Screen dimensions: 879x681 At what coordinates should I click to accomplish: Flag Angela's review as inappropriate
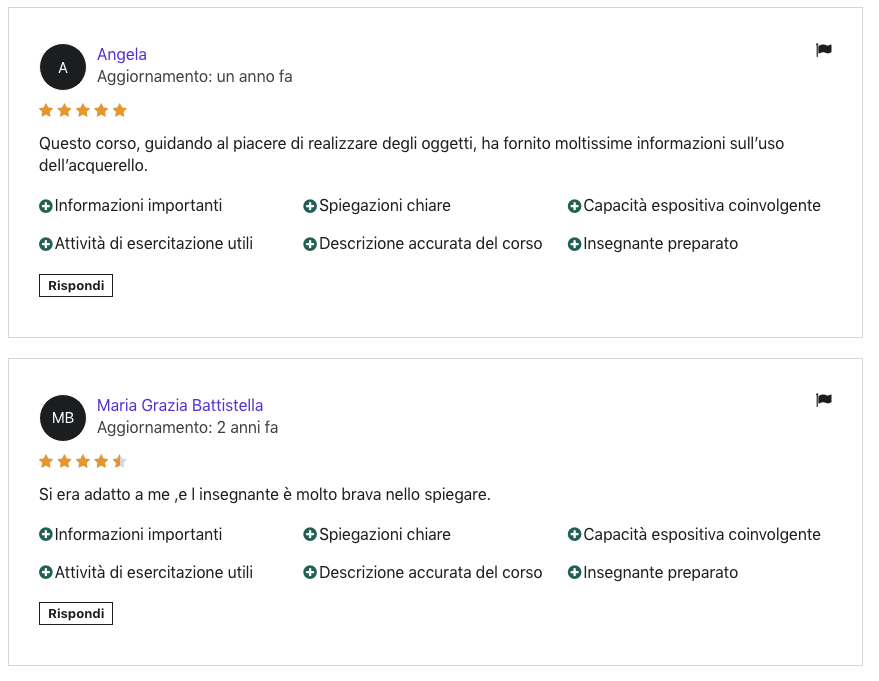click(x=824, y=50)
